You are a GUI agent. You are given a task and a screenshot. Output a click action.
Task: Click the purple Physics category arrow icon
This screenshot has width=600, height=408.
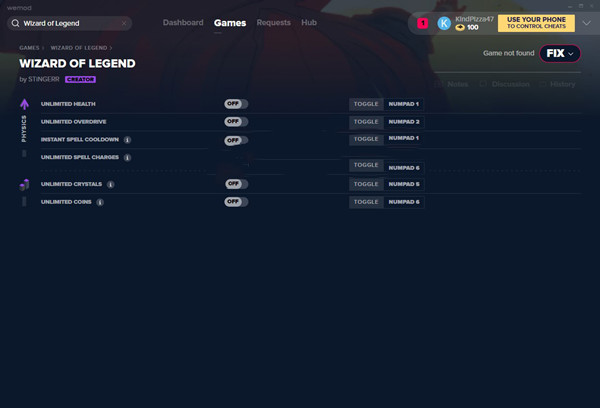[24, 104]
